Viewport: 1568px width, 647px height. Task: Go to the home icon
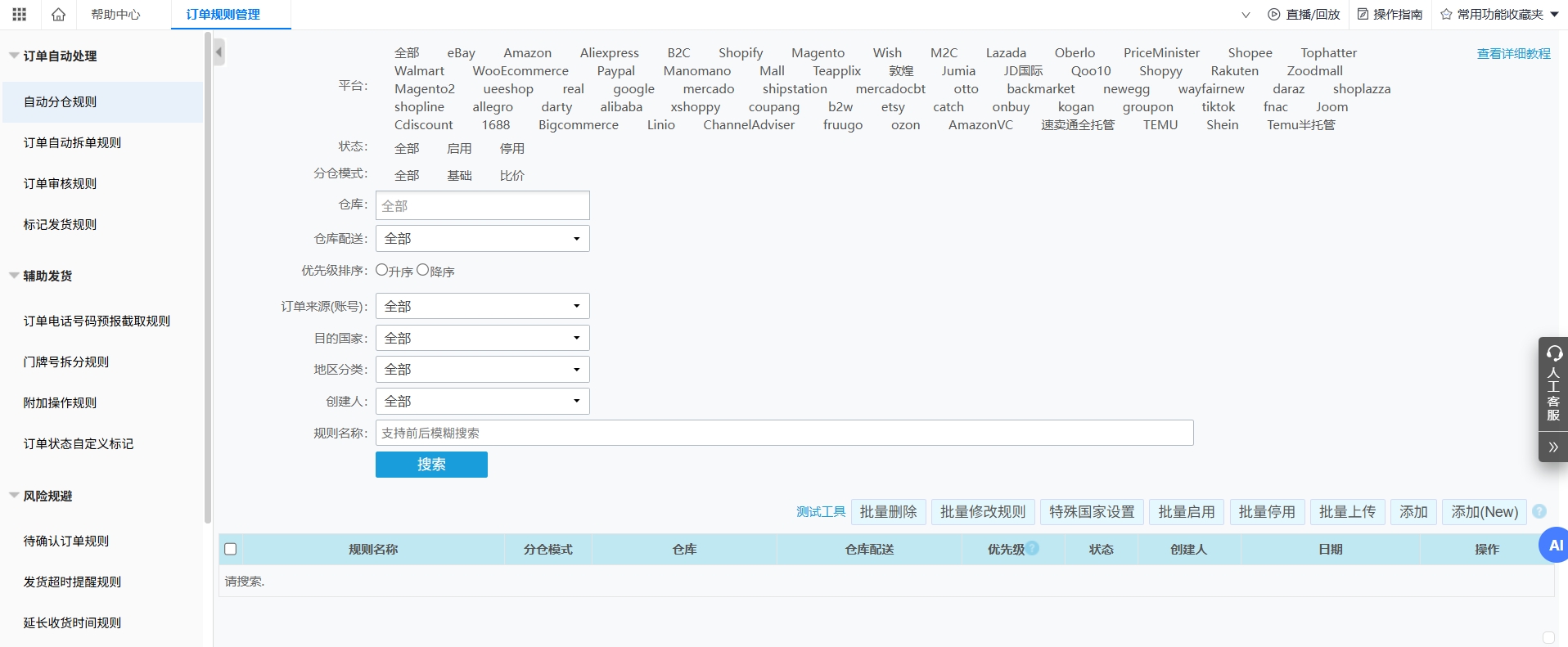58,15
